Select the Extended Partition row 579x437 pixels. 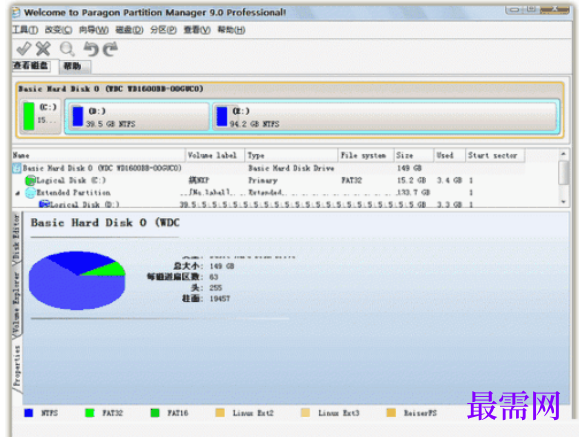(x=268, y=192)
